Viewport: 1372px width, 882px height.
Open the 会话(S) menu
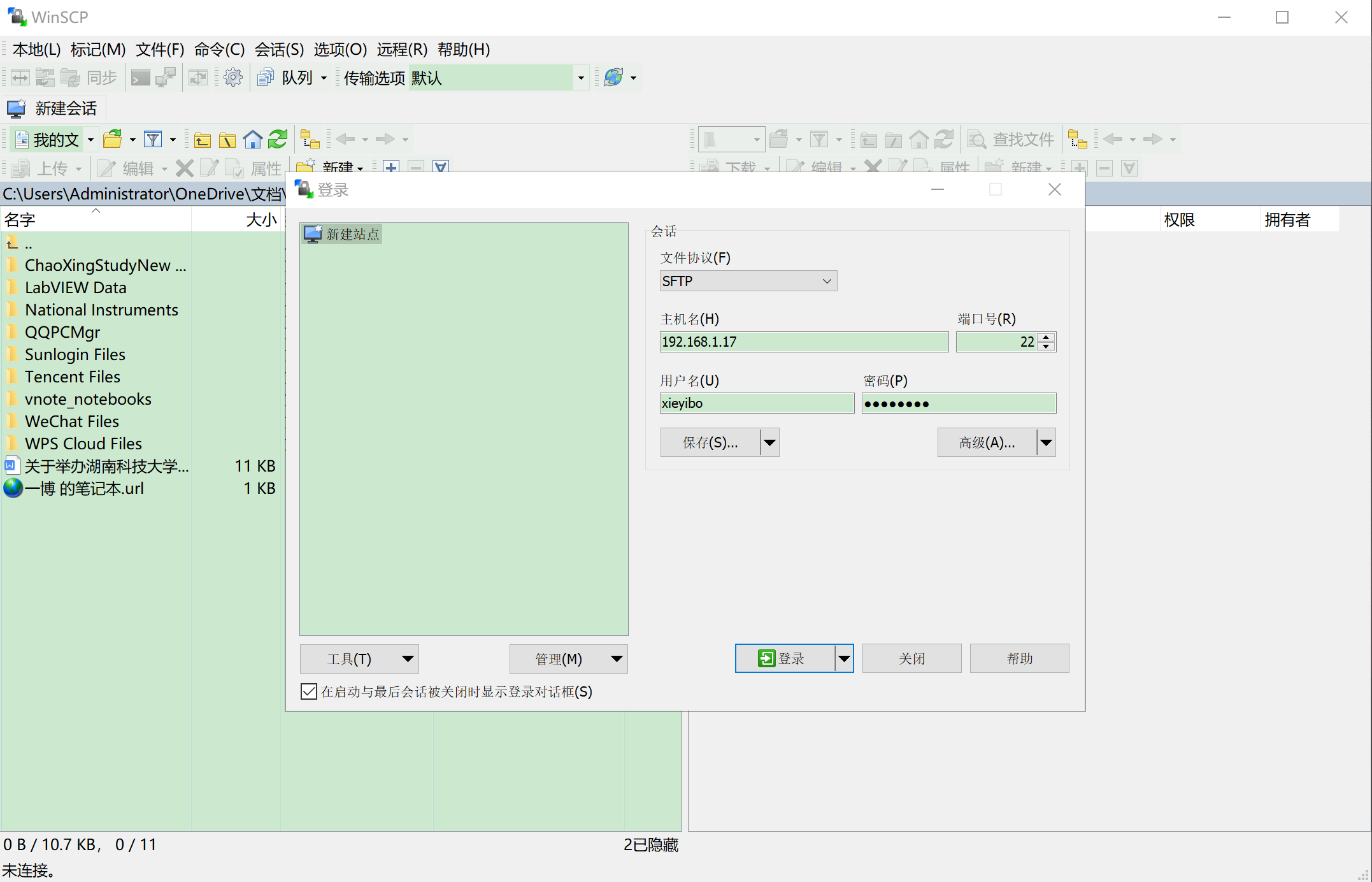[279, 49]
